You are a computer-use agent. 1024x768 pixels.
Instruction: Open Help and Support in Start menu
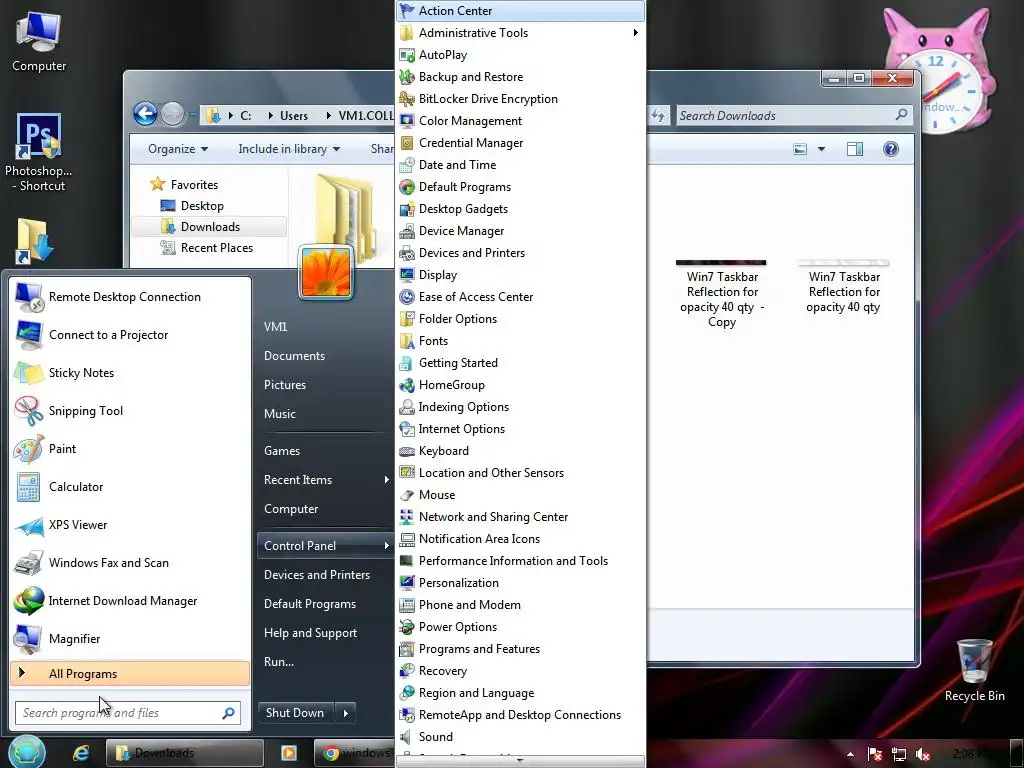point(310,633)
